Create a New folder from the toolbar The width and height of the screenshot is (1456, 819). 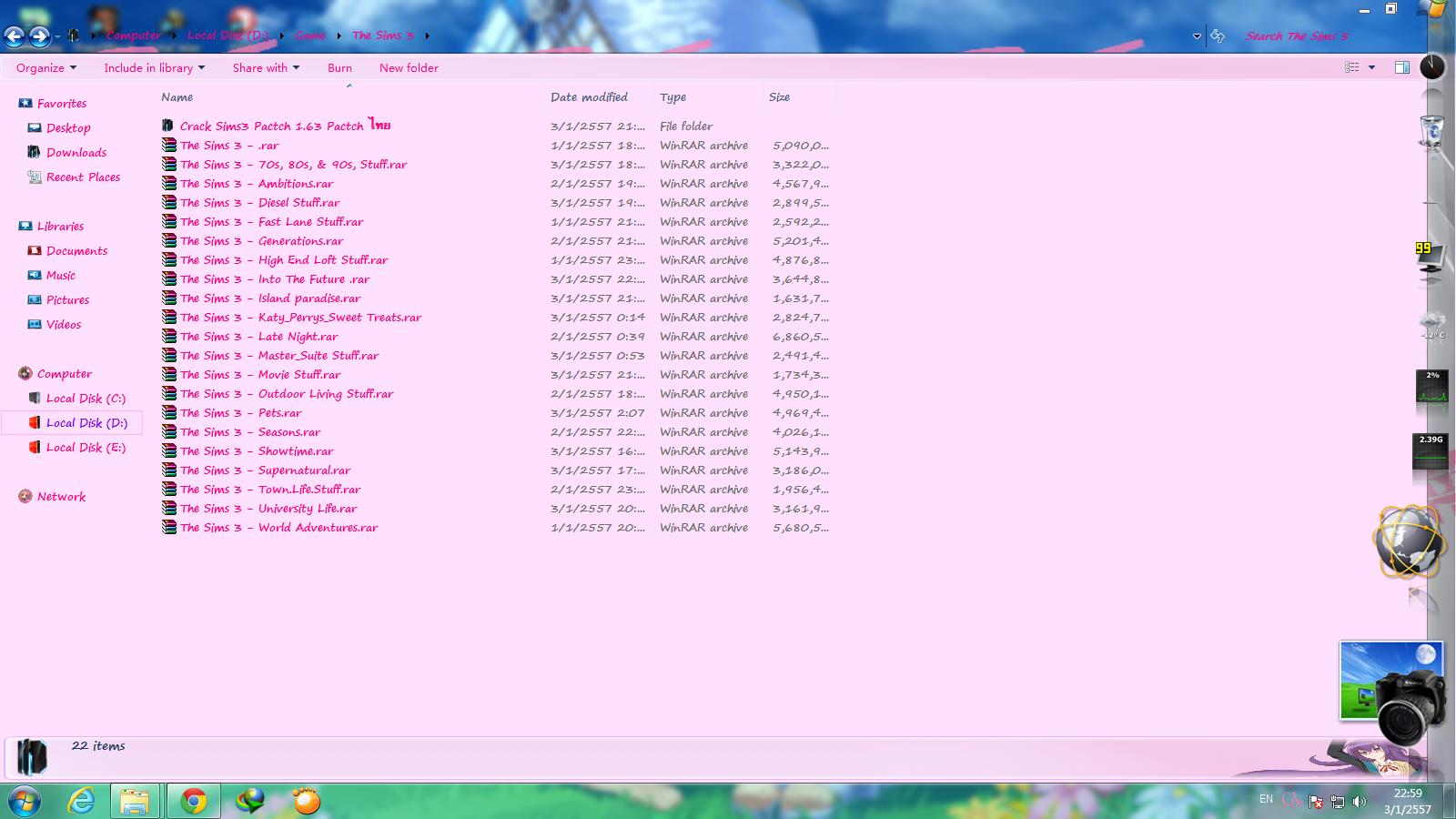(x=409, y=67)
